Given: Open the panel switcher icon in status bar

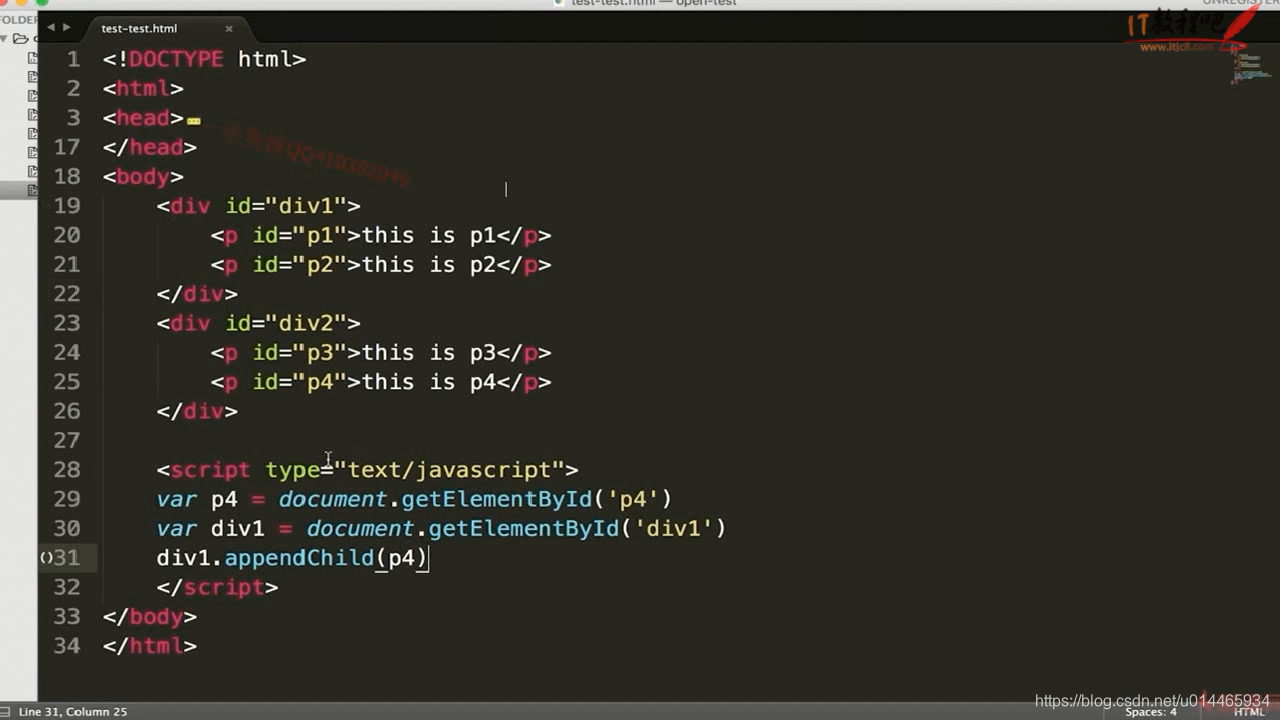Looking at the screenshot, I should 4,711.
